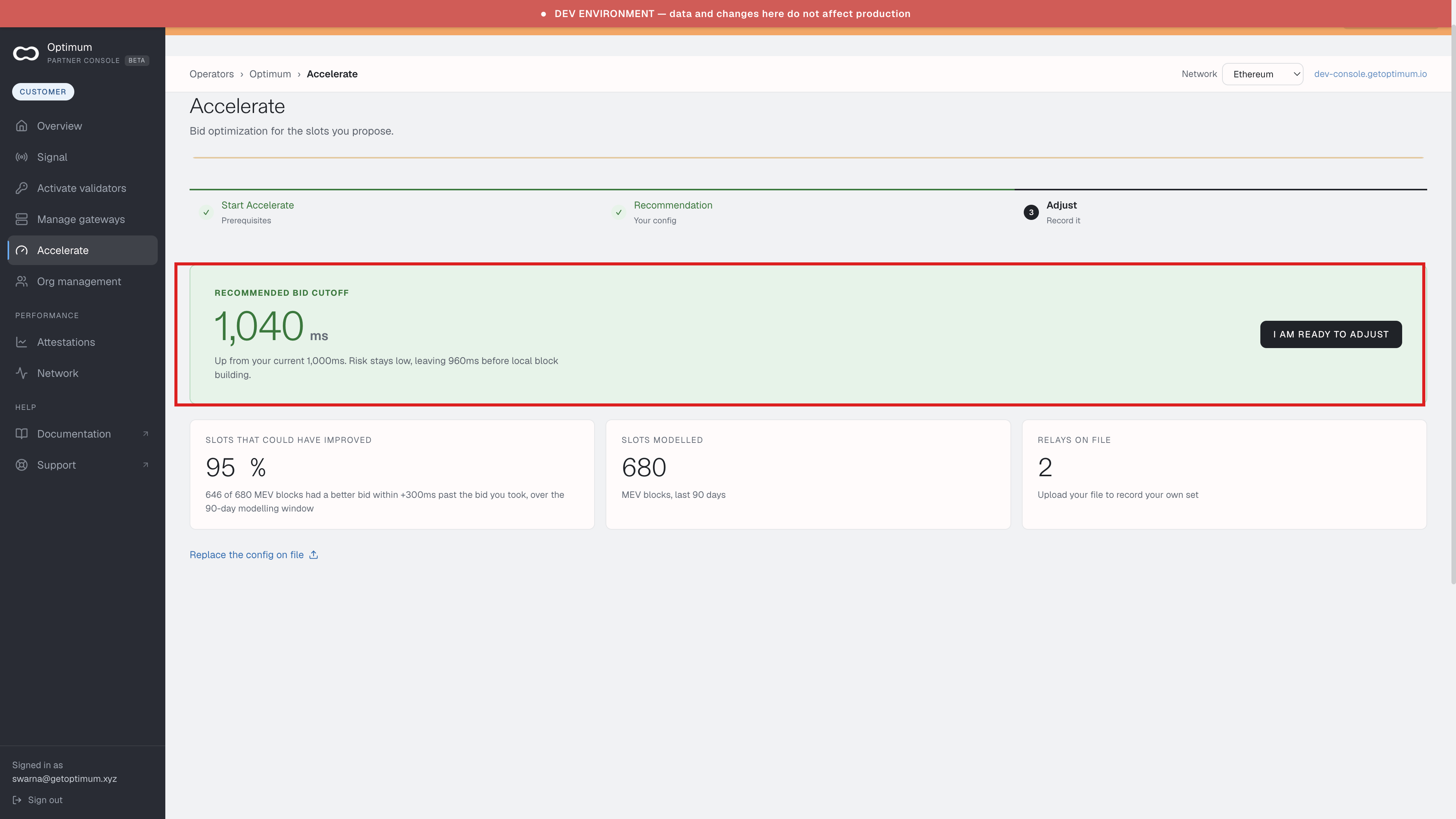Viewport: 1456px width, 819px height.
Task: Open Support help link
Action: [83, 464]
